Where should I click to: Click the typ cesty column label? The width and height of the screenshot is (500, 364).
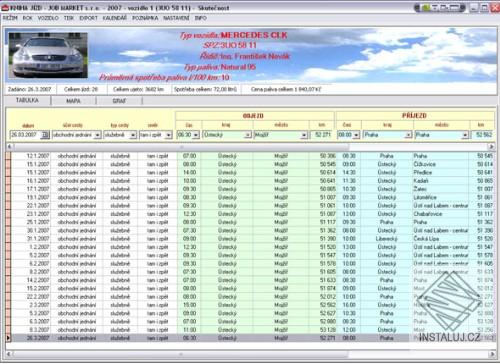point(119,125)
